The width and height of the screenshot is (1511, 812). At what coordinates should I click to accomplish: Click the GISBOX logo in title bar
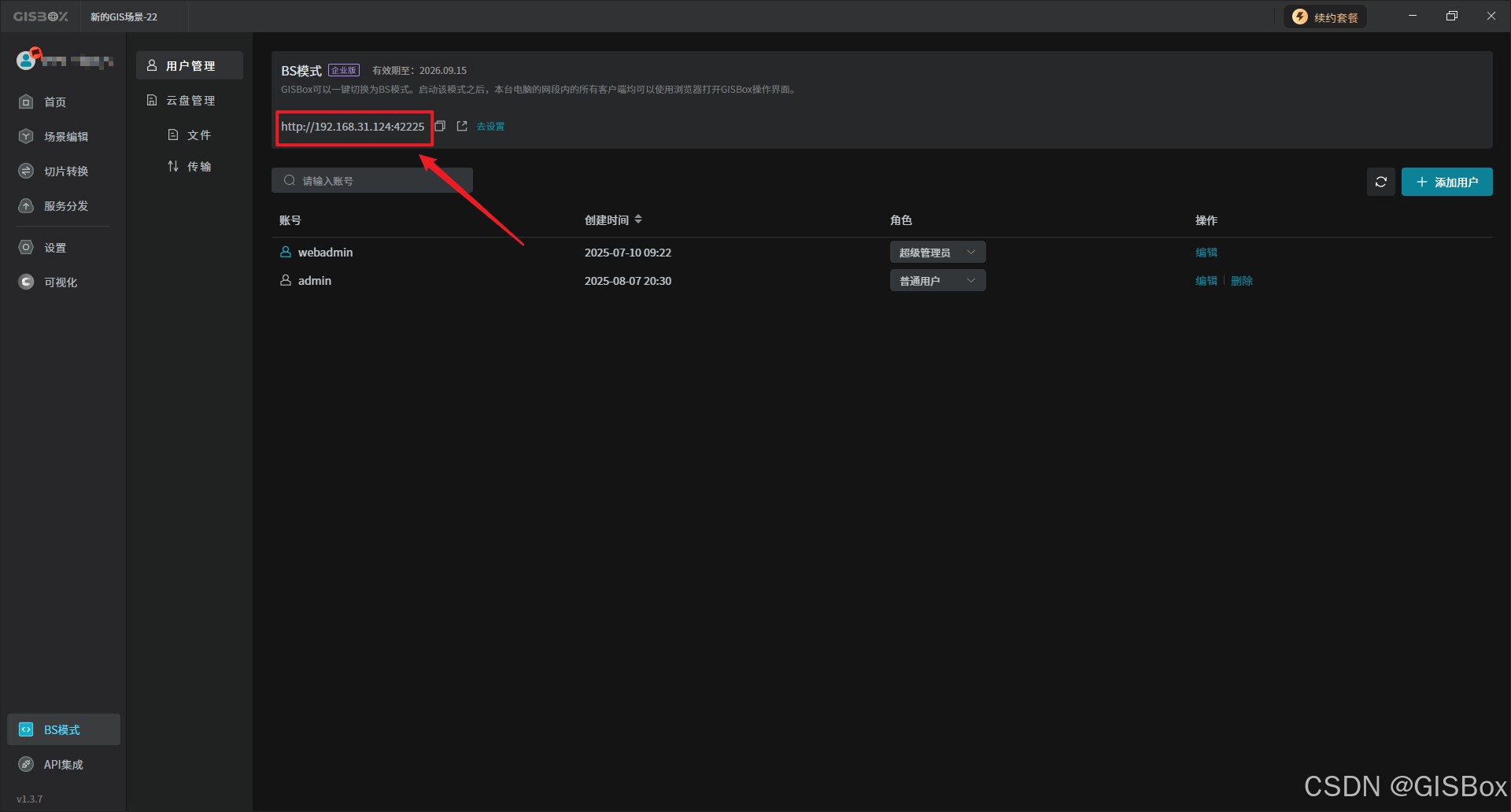point(40,17)
